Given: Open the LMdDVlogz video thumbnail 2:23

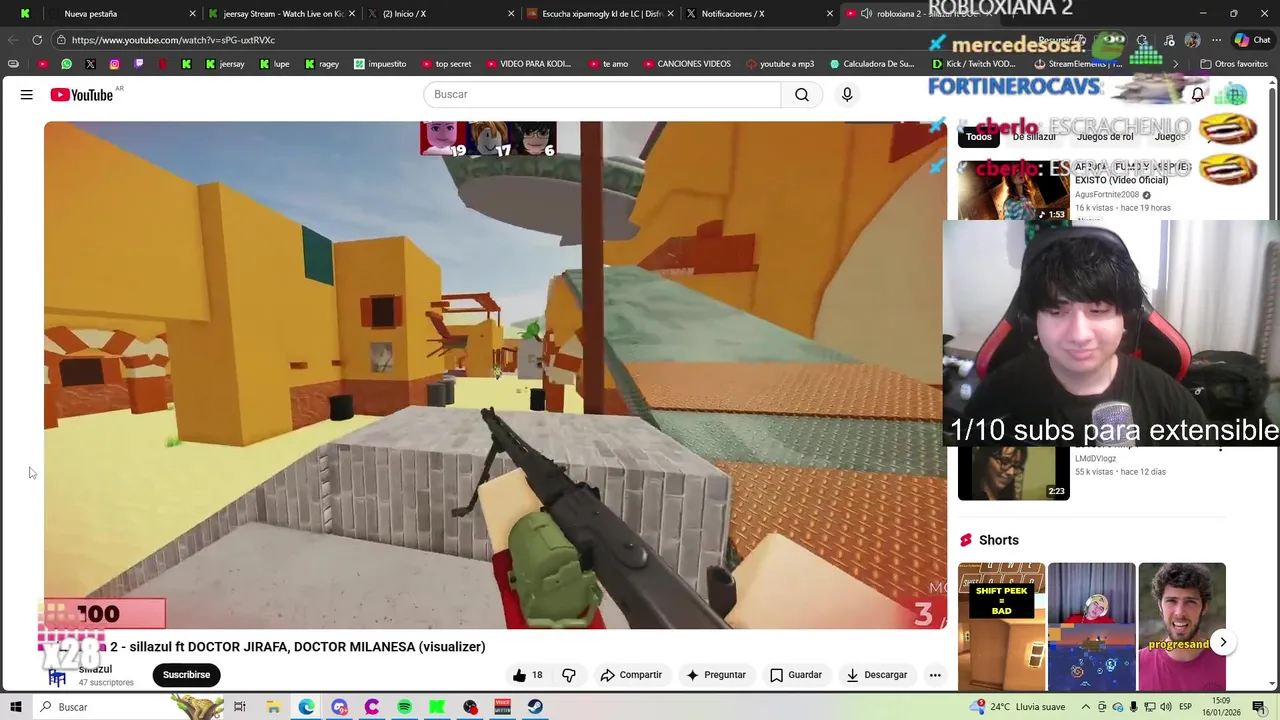Looking at the screenshot, I should (x=1014, y=473).
